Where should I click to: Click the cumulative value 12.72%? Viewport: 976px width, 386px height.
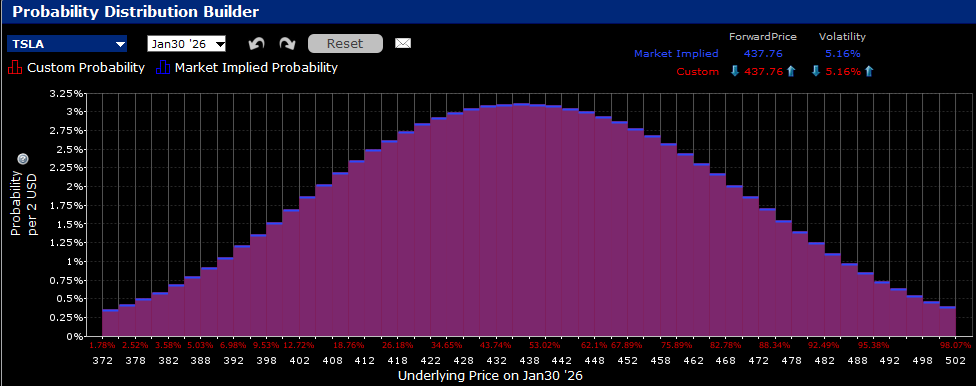point(299,345)
